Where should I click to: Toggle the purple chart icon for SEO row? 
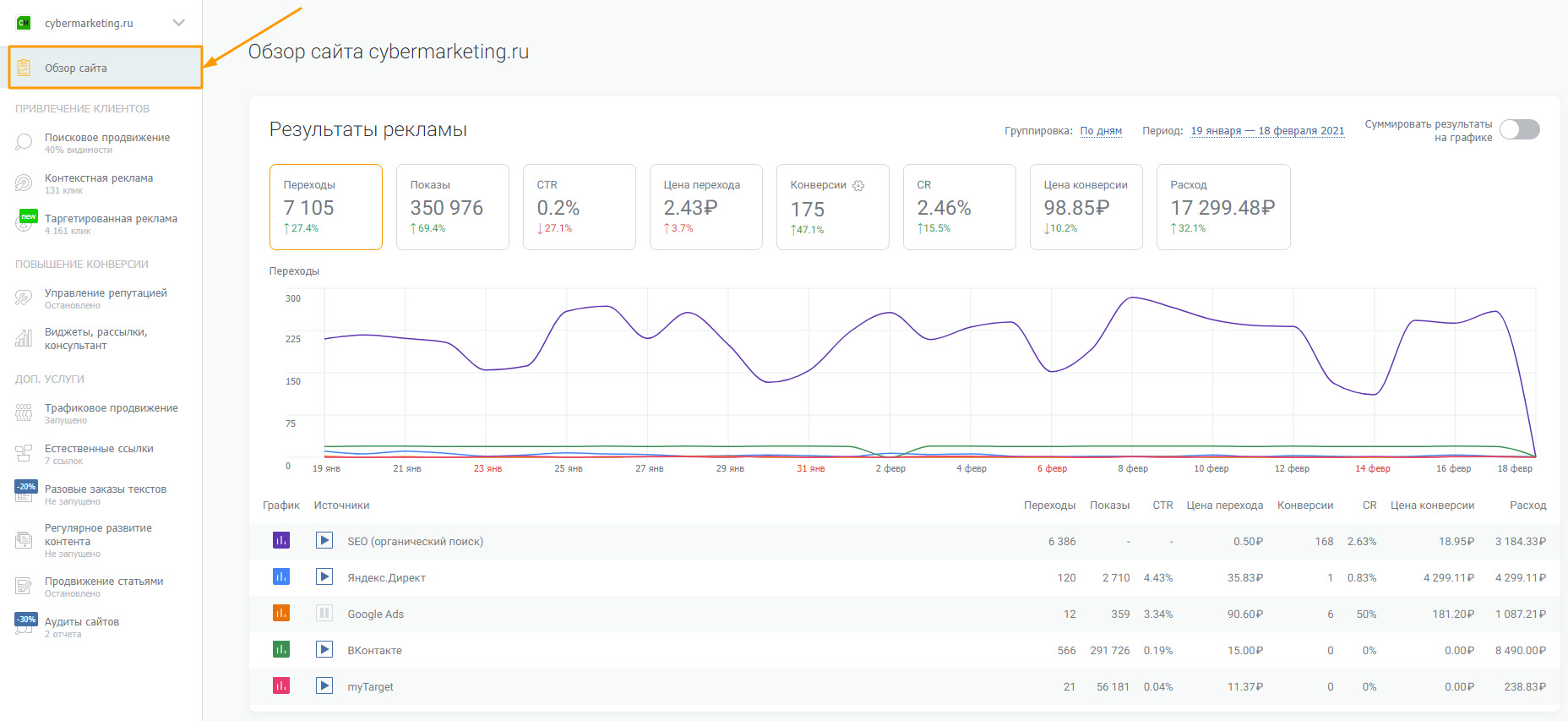(281, 540)
